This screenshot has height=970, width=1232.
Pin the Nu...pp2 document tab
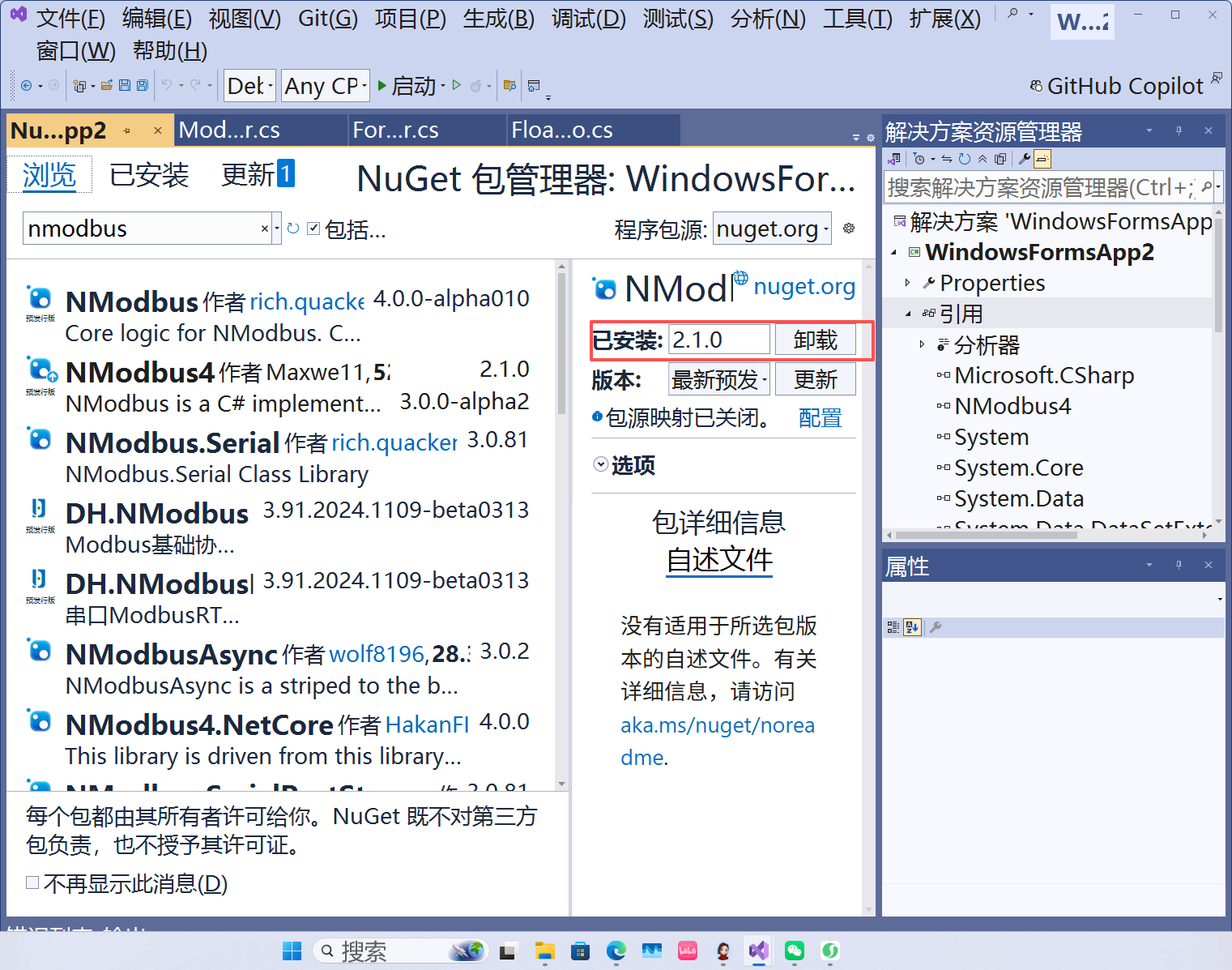127,130
